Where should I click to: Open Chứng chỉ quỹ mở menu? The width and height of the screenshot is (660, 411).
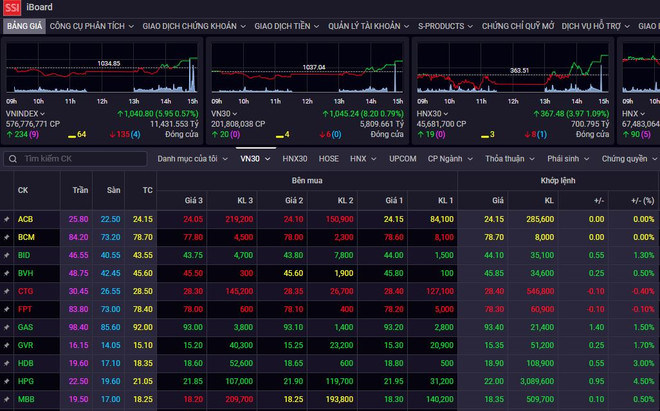[518, 26]
